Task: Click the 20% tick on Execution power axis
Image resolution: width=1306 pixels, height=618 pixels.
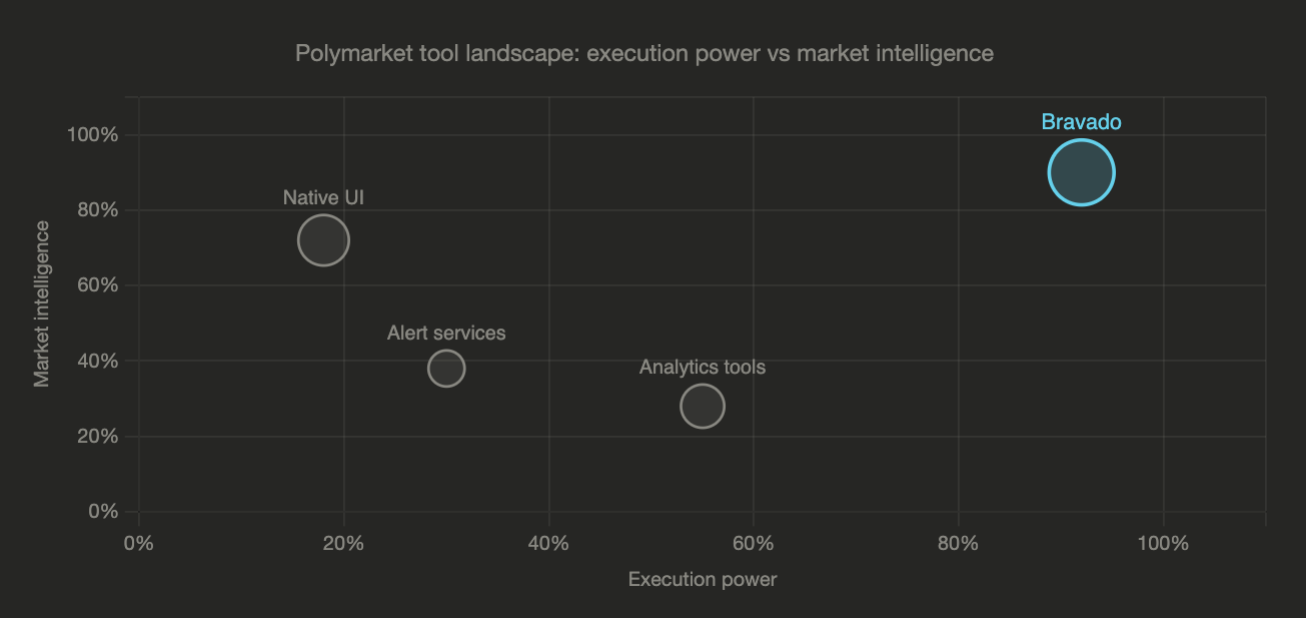Action: [x=344, y=544]
